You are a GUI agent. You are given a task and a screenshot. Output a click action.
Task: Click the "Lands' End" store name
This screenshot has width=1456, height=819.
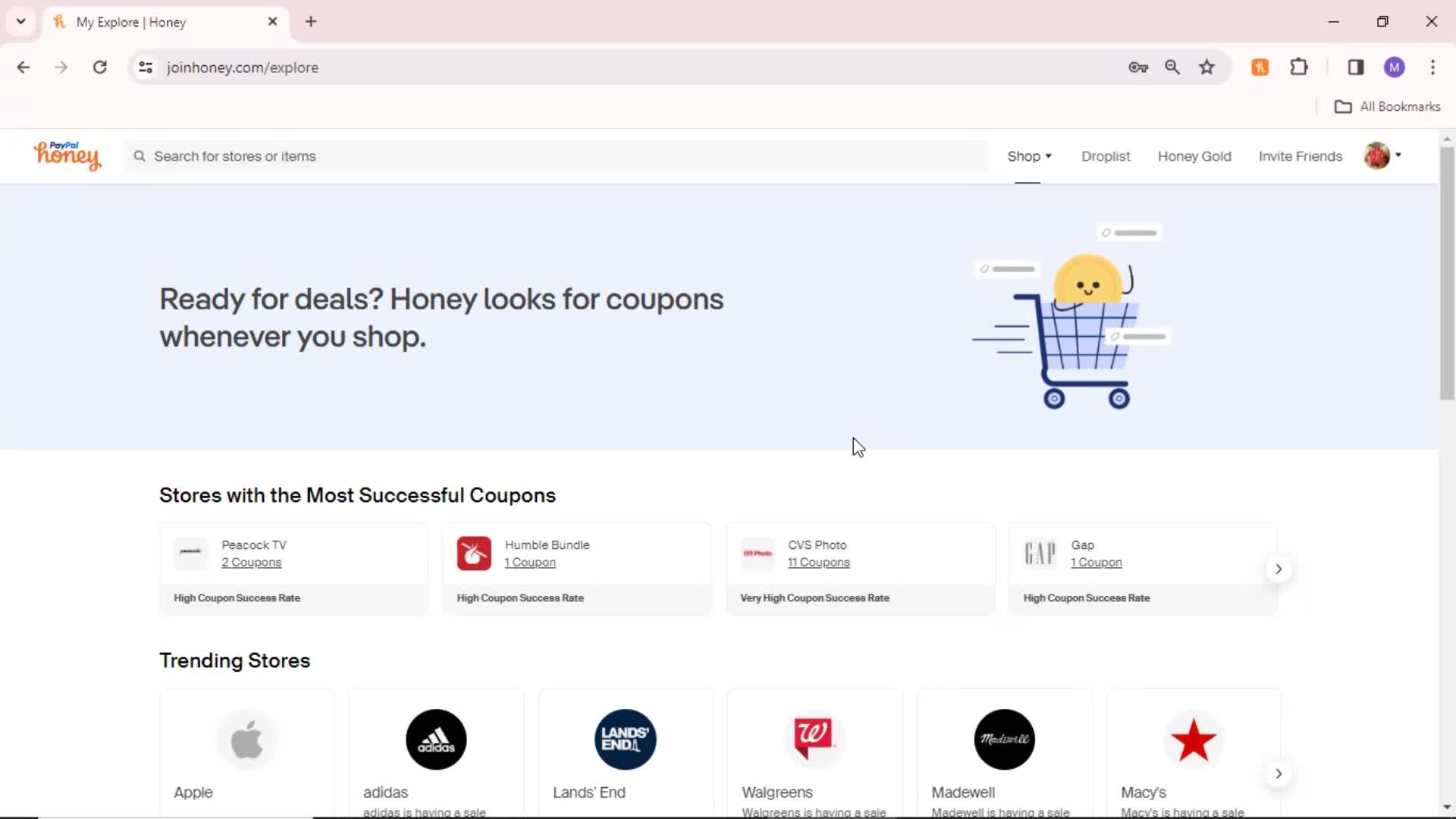pos(589,792)
